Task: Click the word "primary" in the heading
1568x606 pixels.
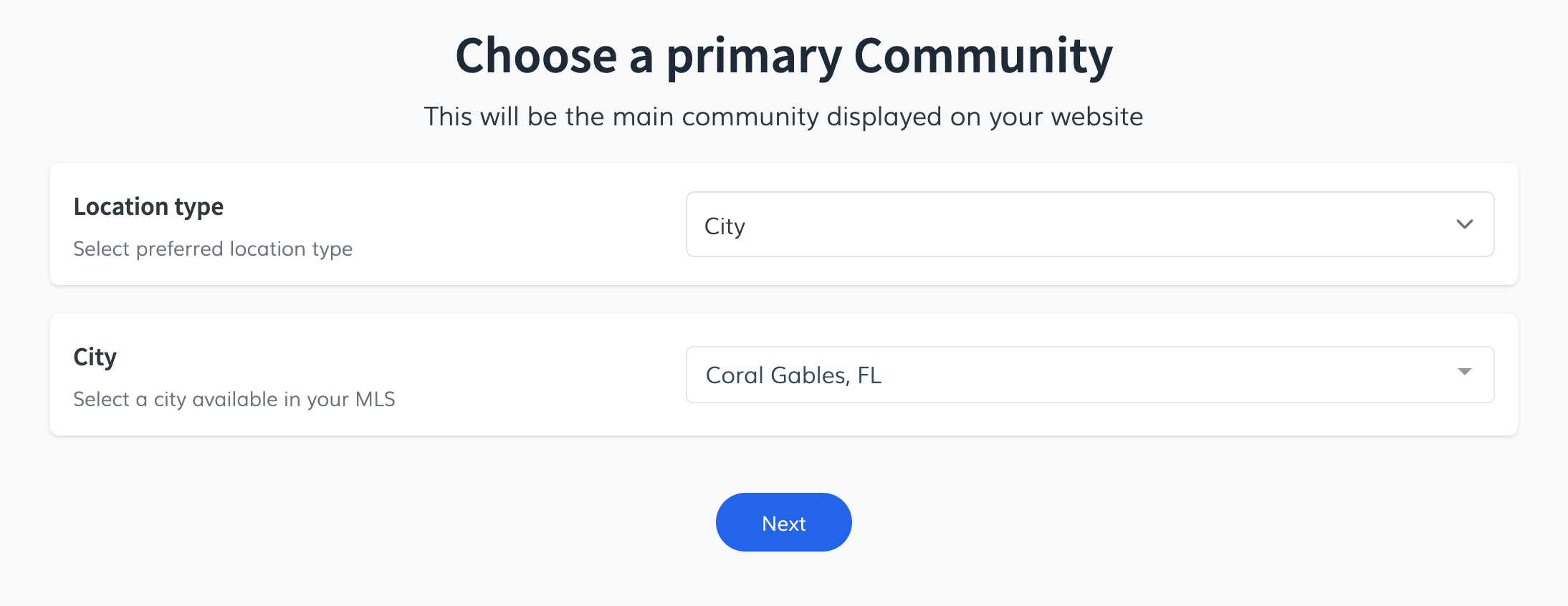Action: click(x=754, y=56)
